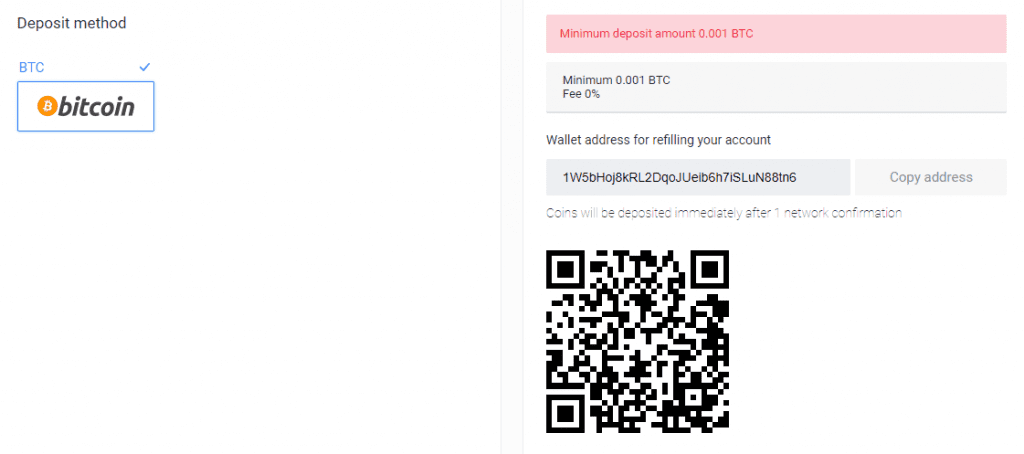Click the vertical divider left of the deposit details
The image size is (1024, 454).
click(500, 227)
